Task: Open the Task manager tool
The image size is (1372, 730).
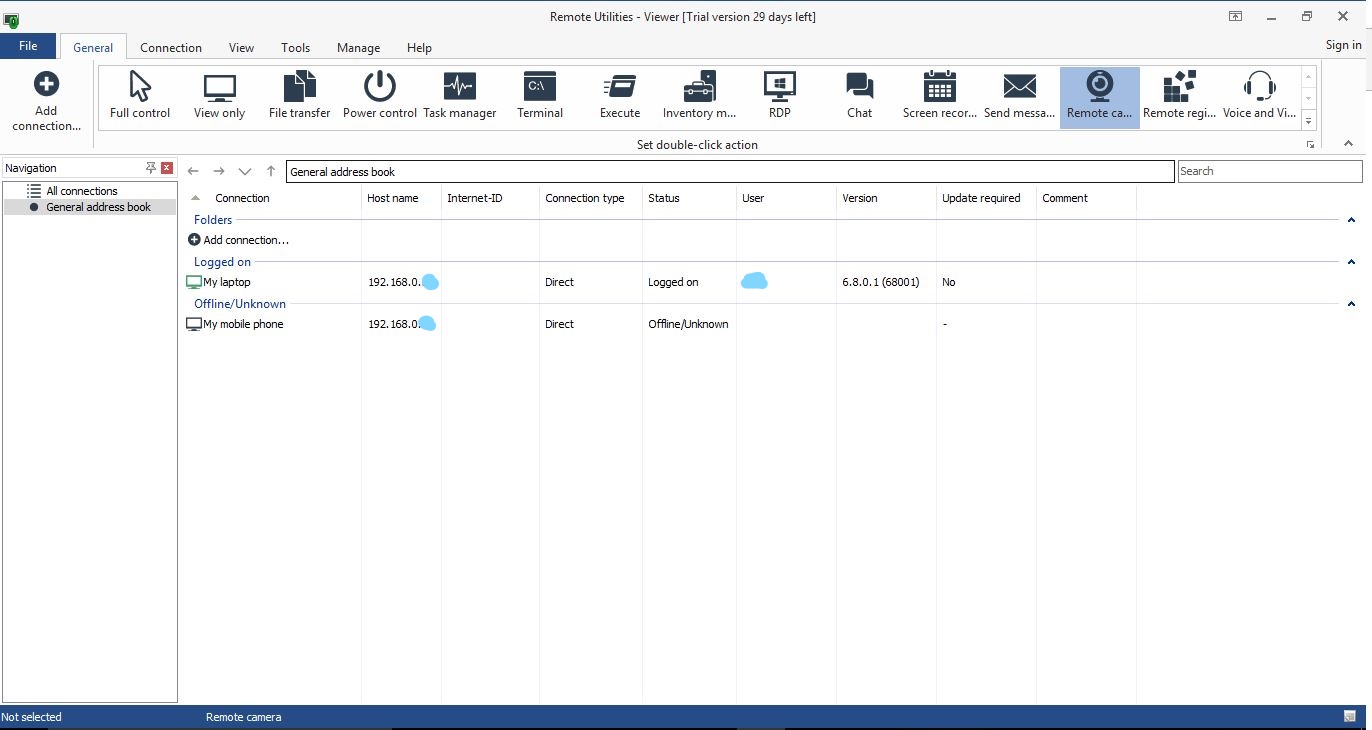Action: click(x=459, y=96)
